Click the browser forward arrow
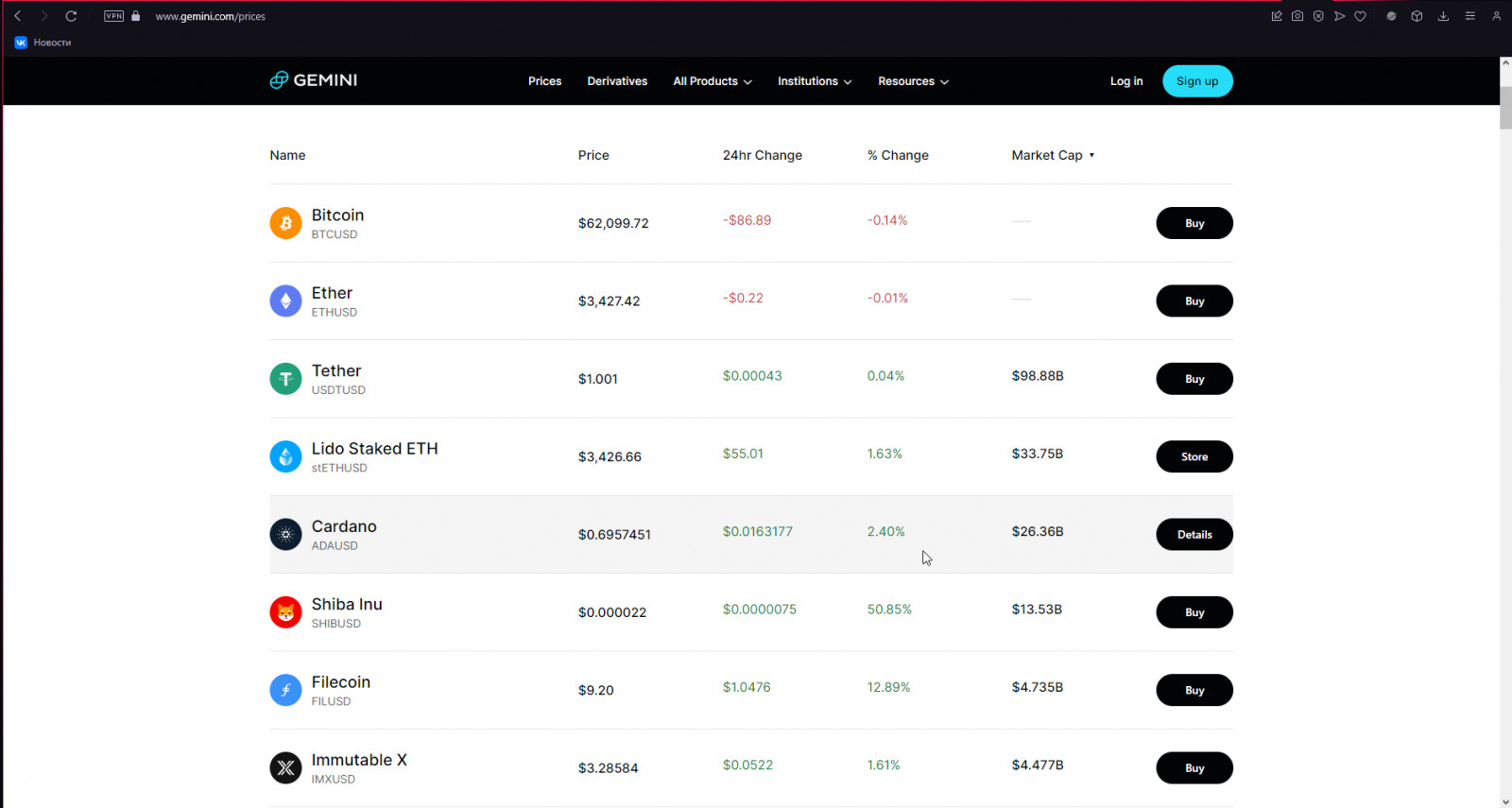 [x=43, y=16]
